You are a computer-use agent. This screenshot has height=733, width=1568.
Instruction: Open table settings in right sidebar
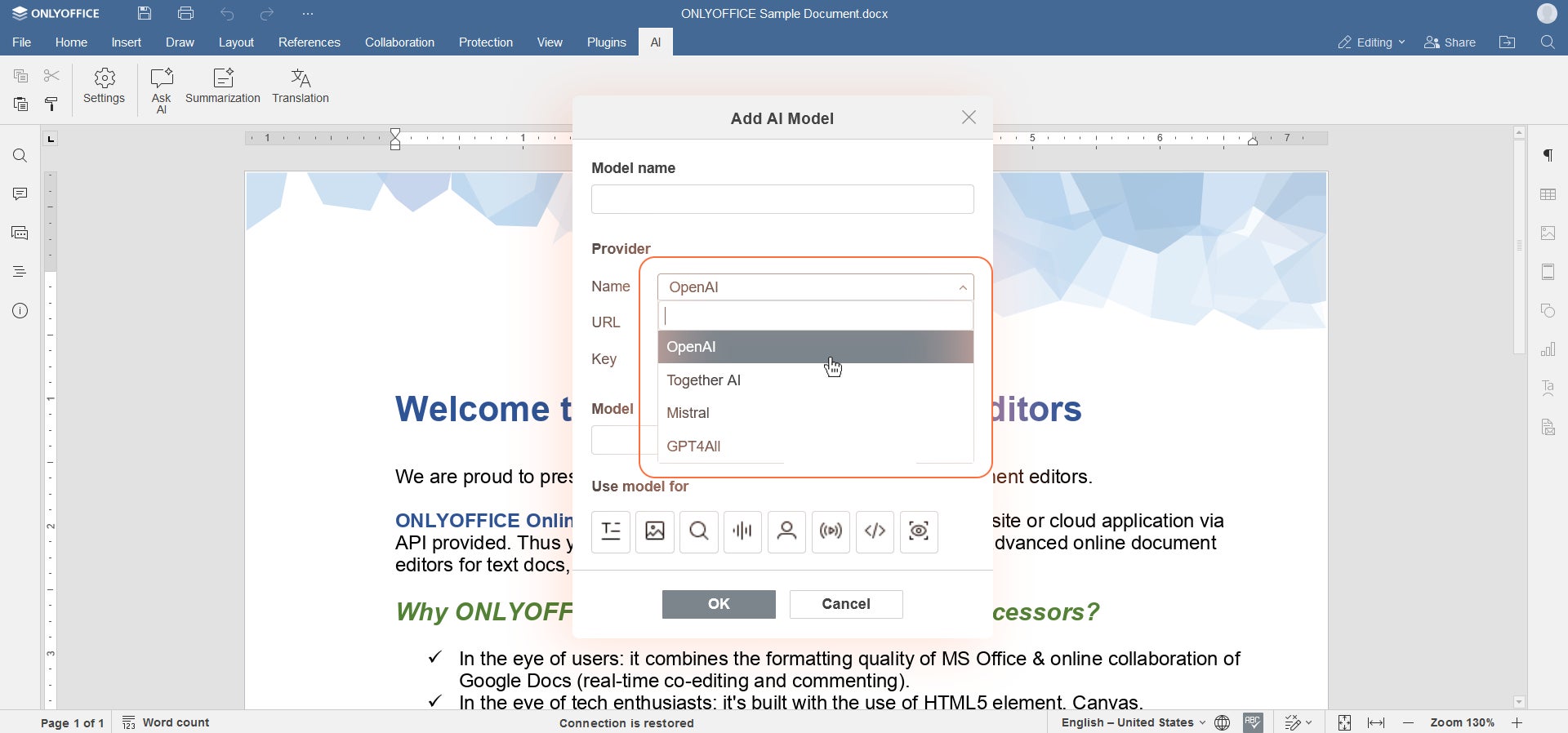(1548, 194)
